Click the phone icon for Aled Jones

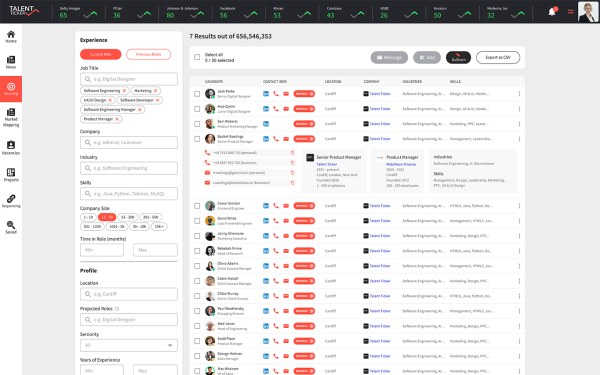276,326
